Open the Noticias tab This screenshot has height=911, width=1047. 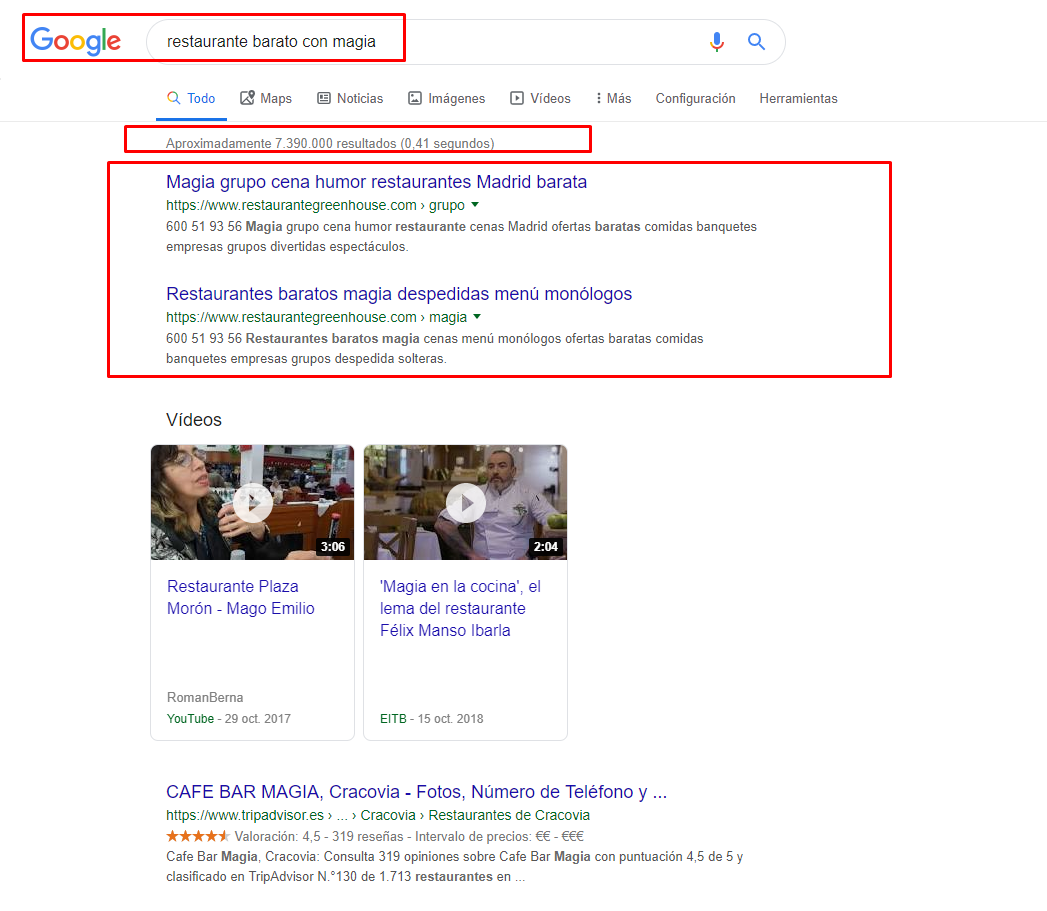click(350, 98)
